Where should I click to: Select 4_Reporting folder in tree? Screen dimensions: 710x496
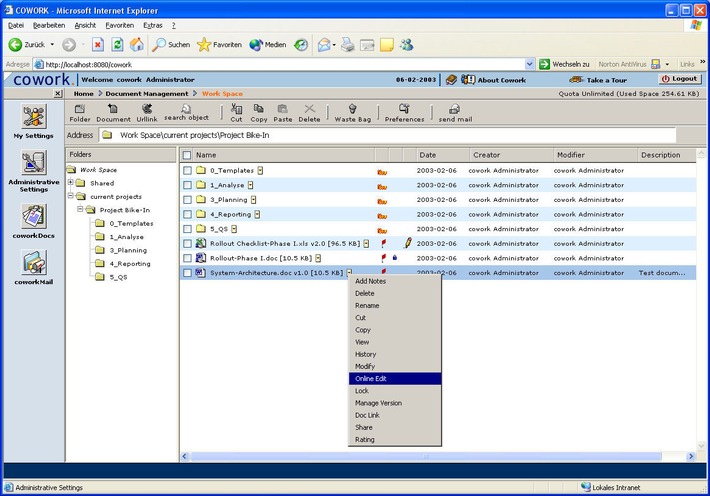click(x=130, y=263)
